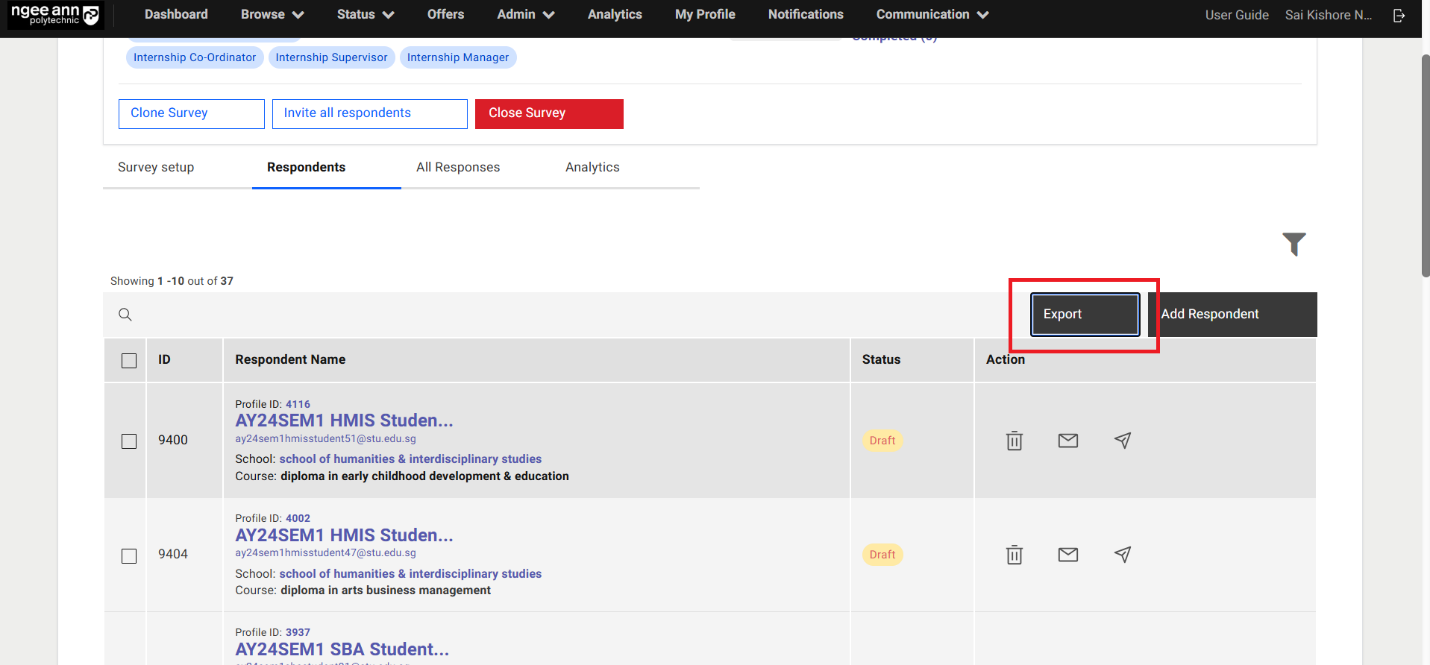The width and height of the screenshot is (1430, 665).
Task: Click the envelope icon for respondent 9404
Action: pyautogui.click(x=1068, y=554)
